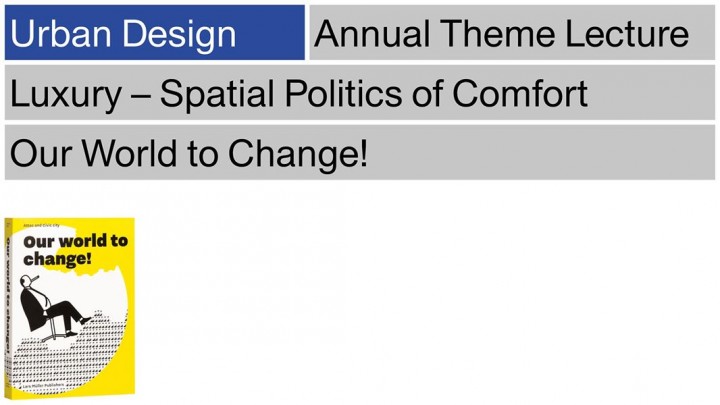This screenshot has height=405, width=720.
Task: Click the word 'Comfort' in the banner
Action: point(520,93)
